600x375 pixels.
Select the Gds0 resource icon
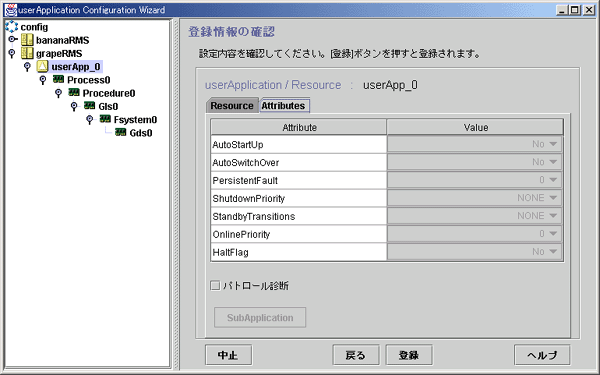click(121, 132)
